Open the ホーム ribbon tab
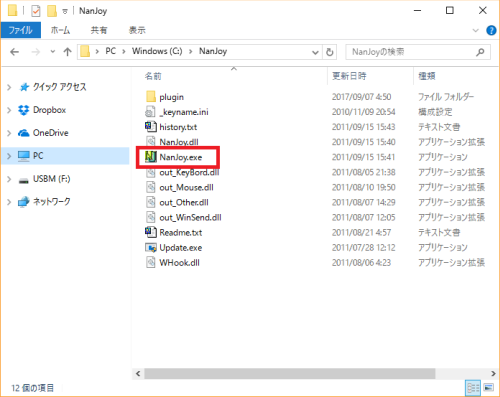The image size is (500, 397). tap(60, 30)
